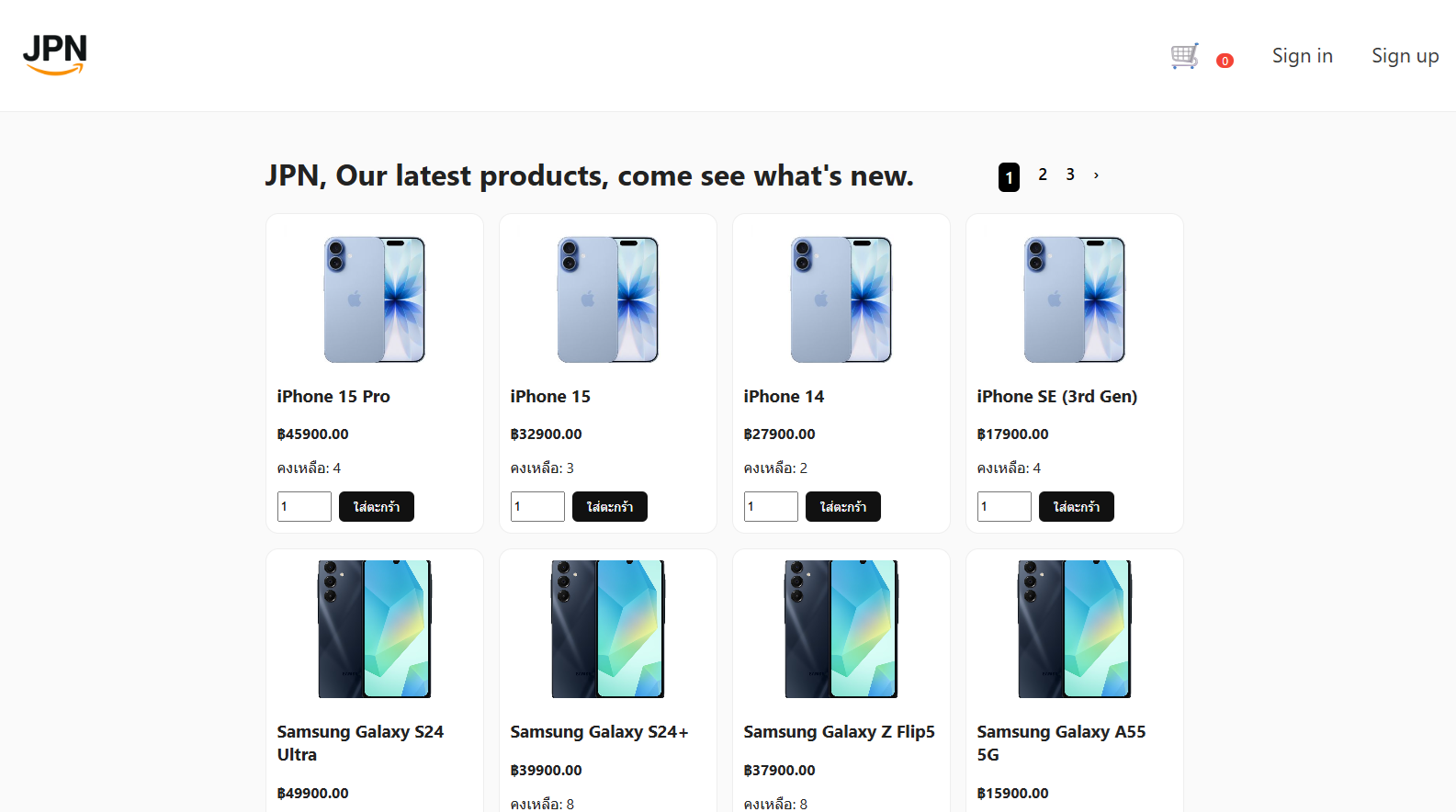
Task: Click the iPhone SE quantity field
Action: tap(1004, 507)
